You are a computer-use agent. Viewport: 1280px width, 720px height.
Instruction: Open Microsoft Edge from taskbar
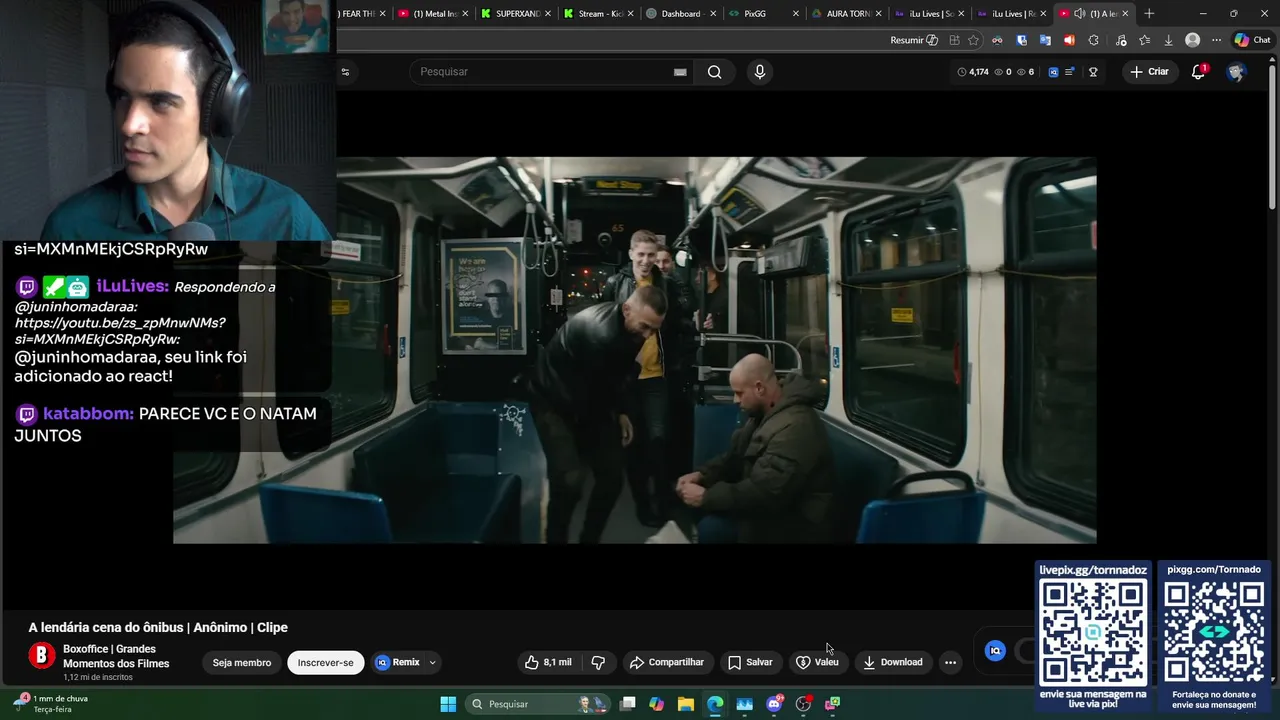[x=715, y=704]
